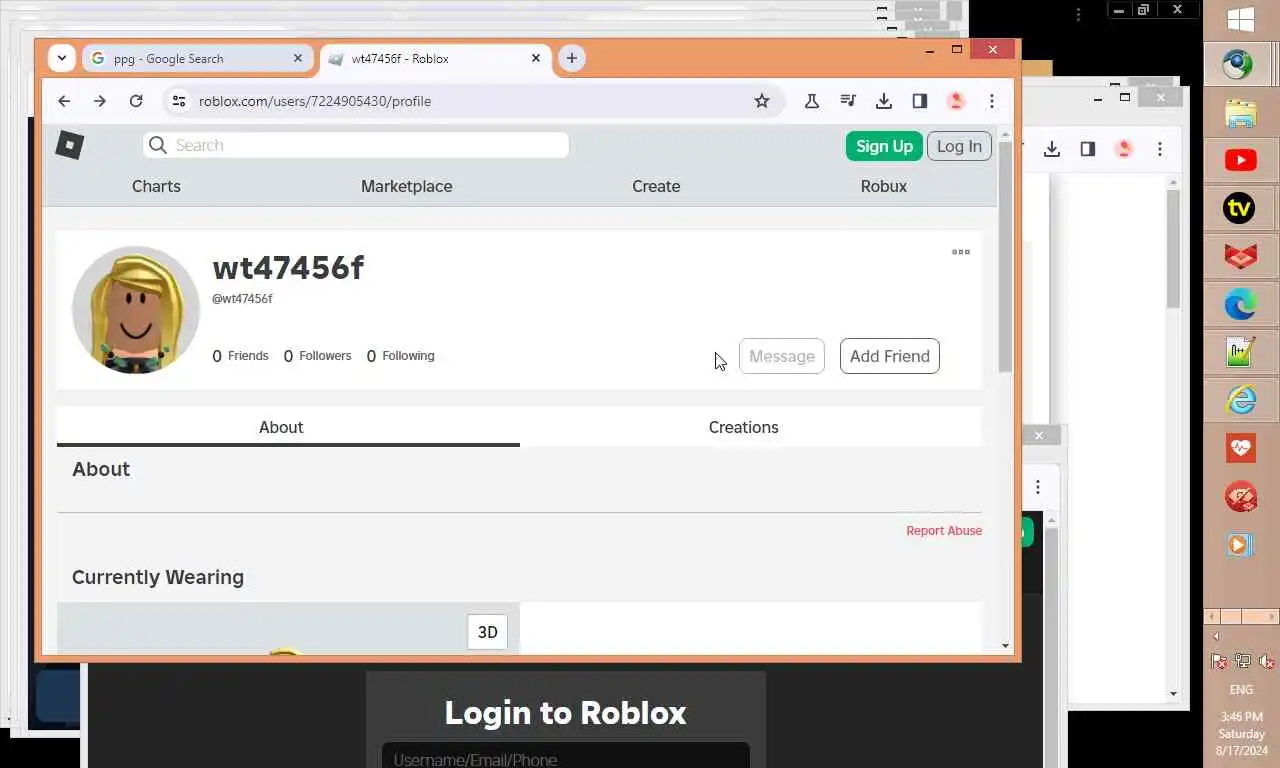Open the YouTube taskbar icon
Screen dimensions: 1280x768
[1241, 160]
